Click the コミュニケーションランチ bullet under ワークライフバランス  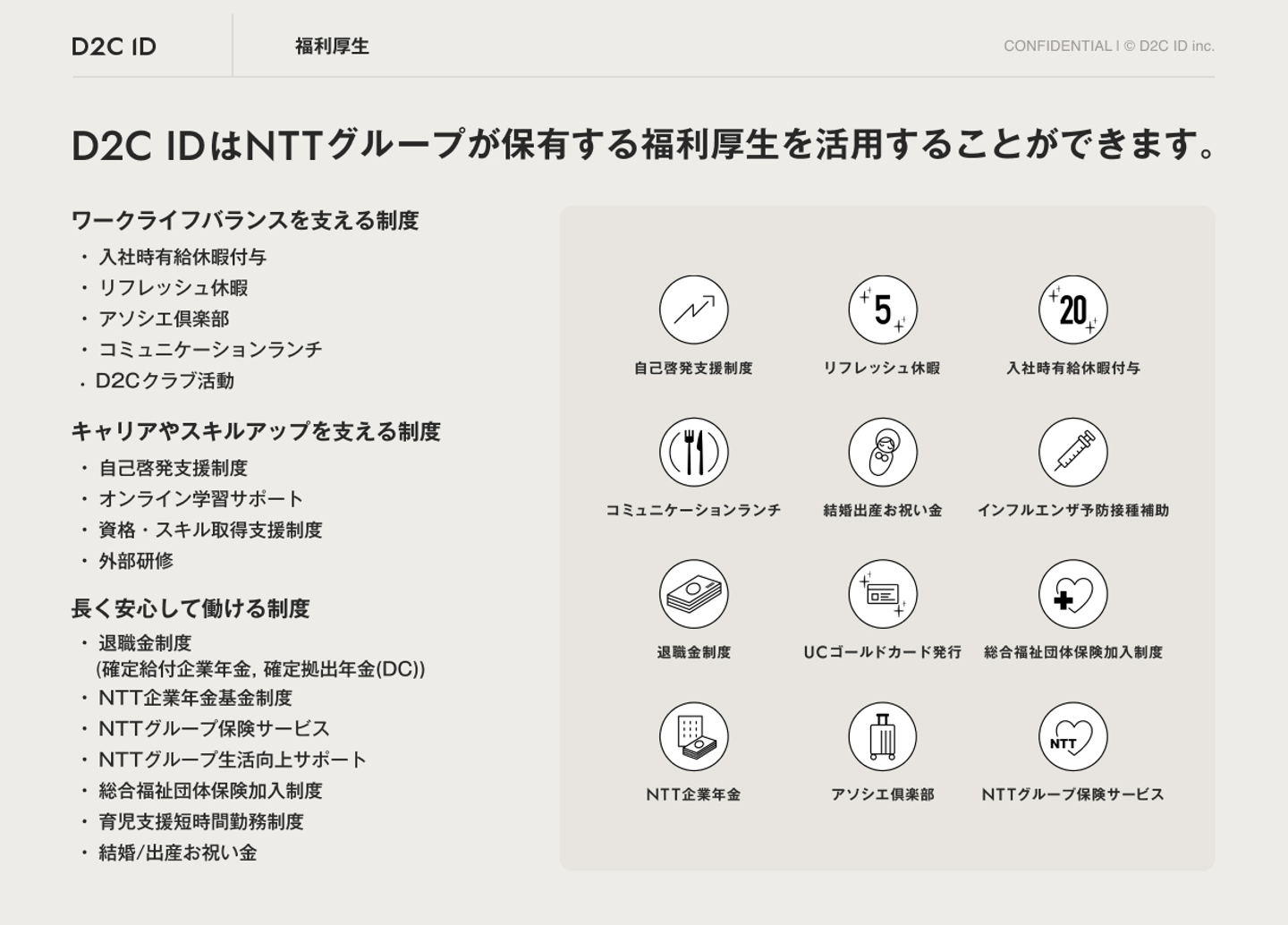(210, 349)
